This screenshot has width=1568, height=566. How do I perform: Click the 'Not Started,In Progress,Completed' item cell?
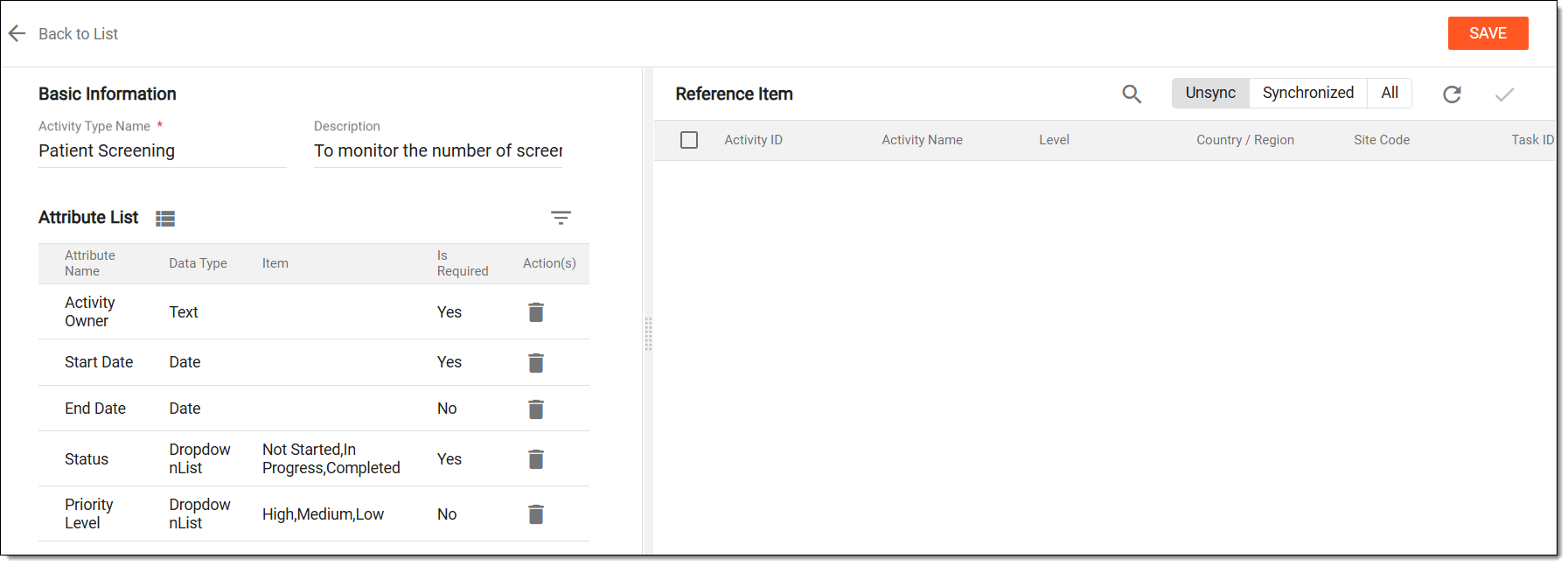[331, 458]
